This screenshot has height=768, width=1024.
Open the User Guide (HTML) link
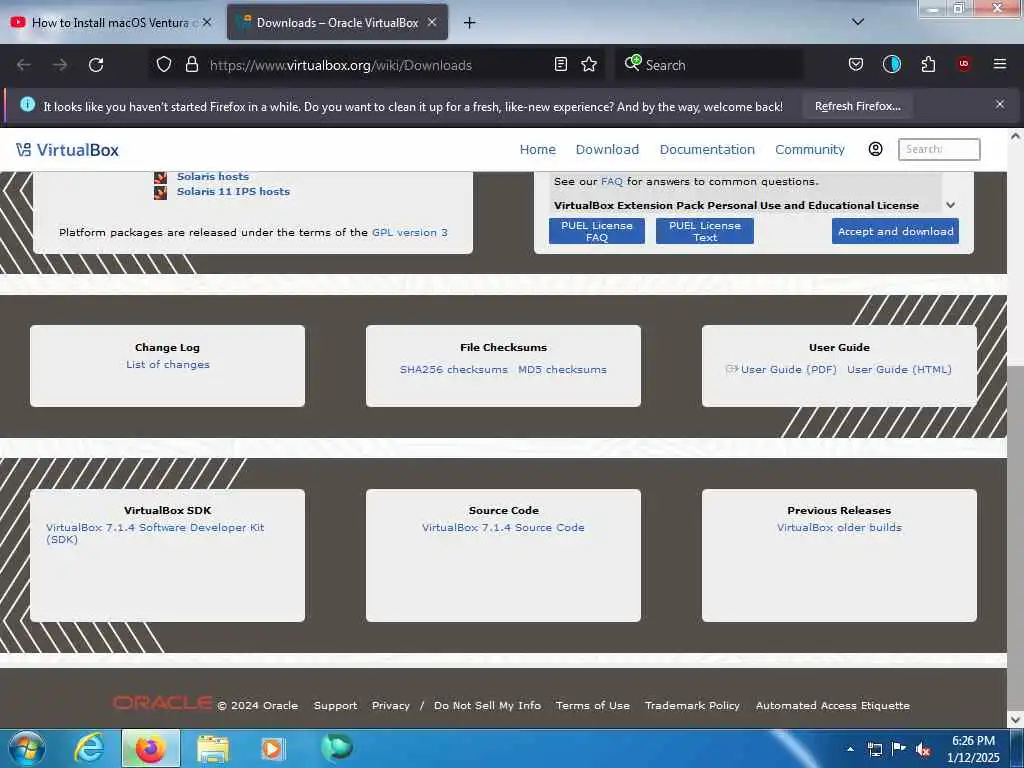899,370
